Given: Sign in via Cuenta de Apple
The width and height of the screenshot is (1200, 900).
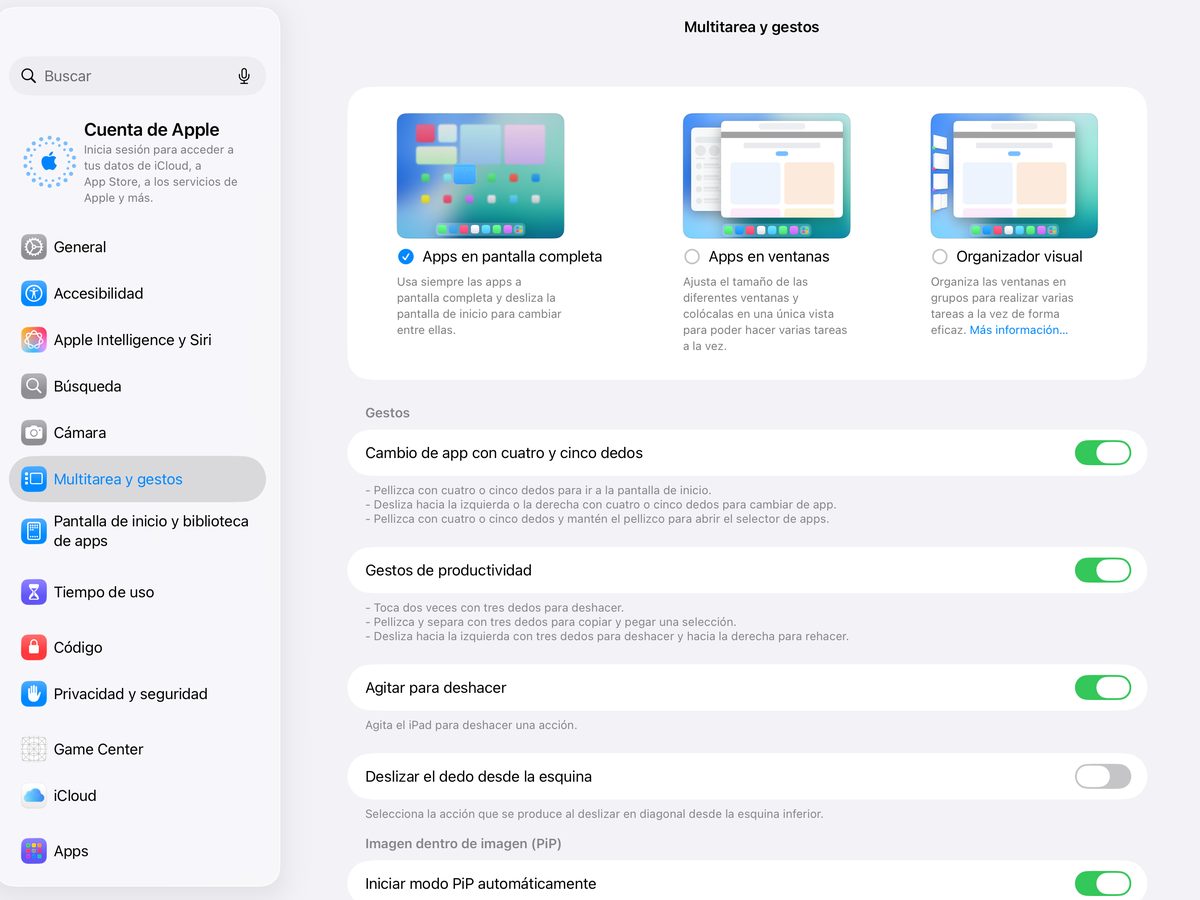Looking at the screenshot, I should 137,162.
